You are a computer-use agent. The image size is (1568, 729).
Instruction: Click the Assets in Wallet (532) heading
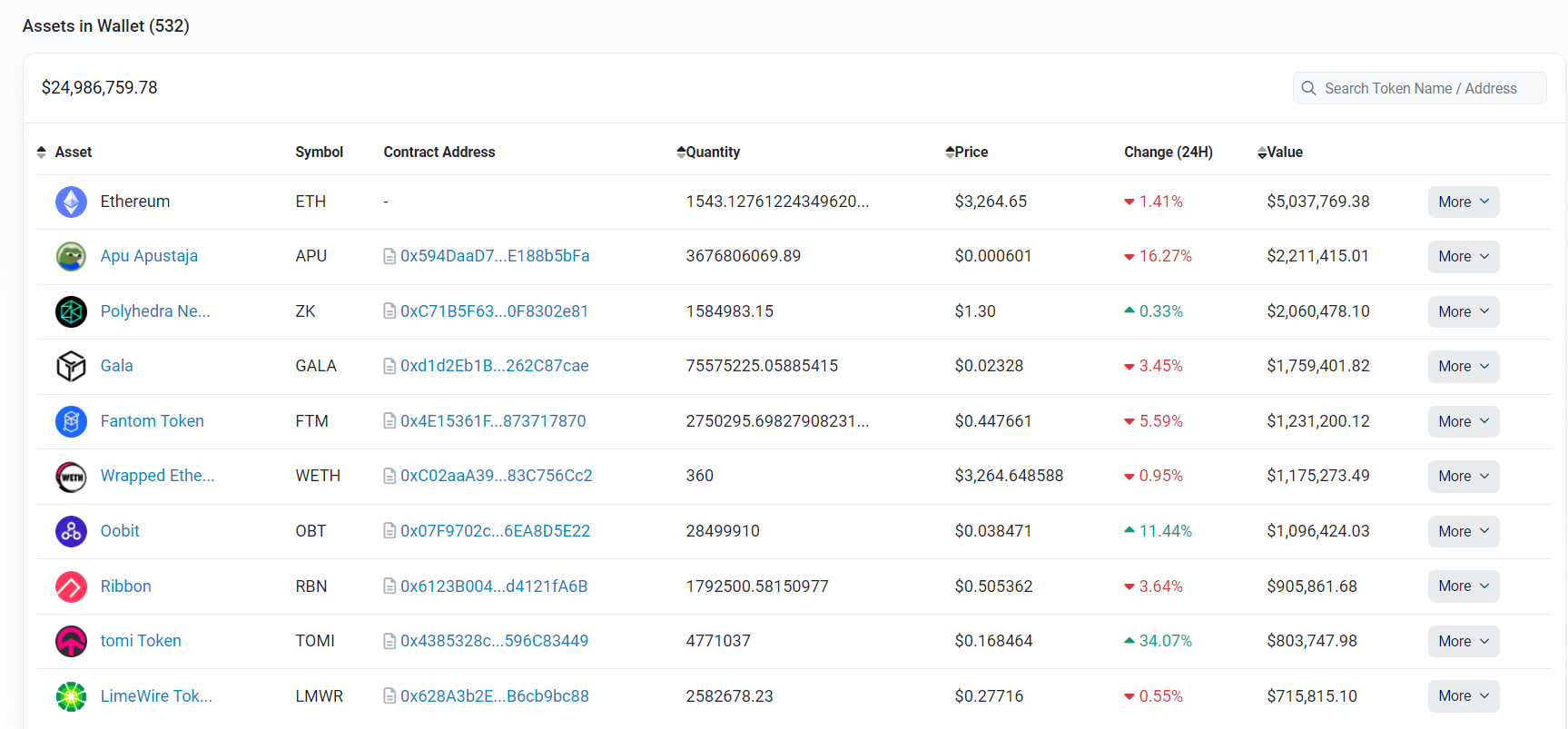click(106, 26)
